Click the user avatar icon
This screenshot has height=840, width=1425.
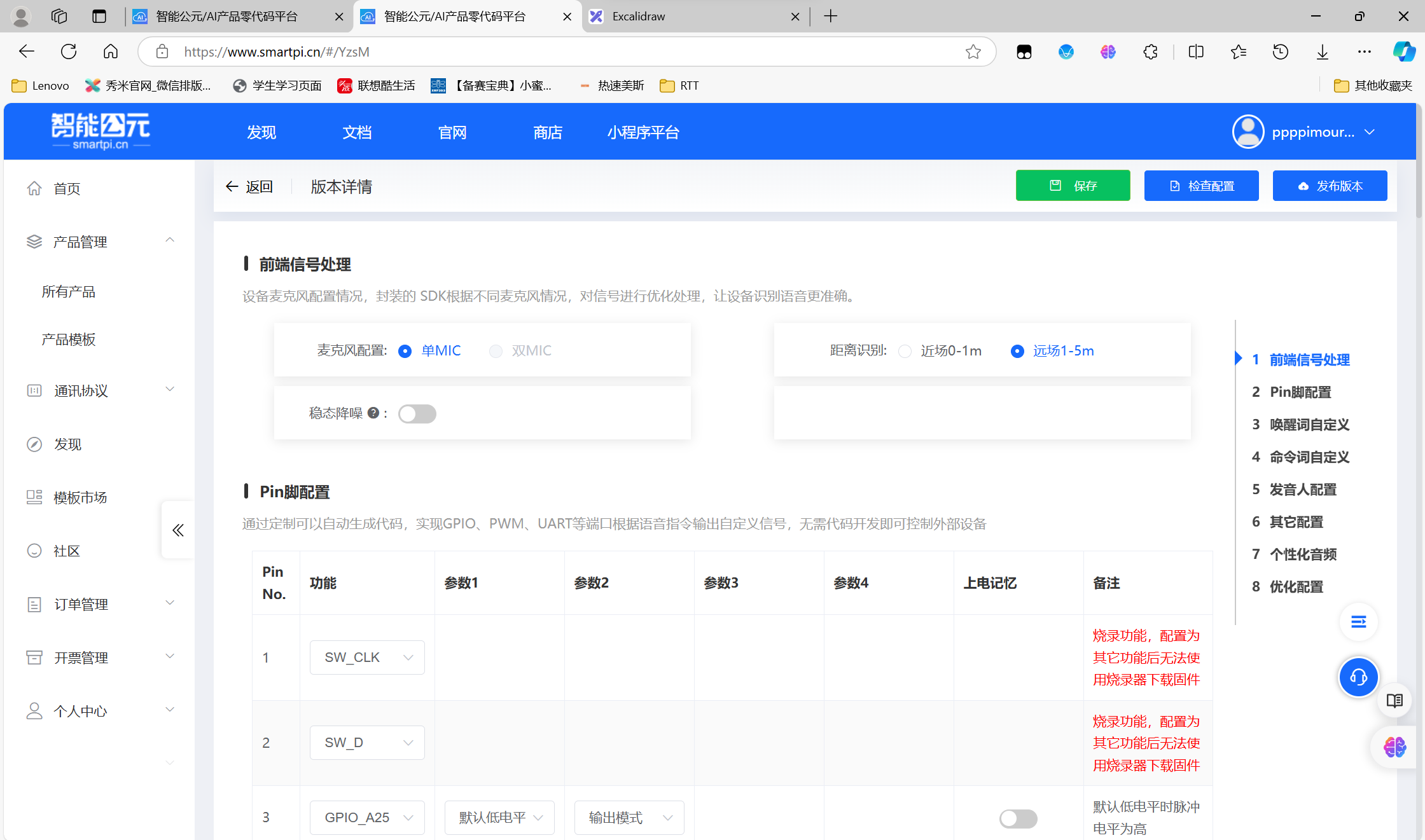coord(1248,132)
